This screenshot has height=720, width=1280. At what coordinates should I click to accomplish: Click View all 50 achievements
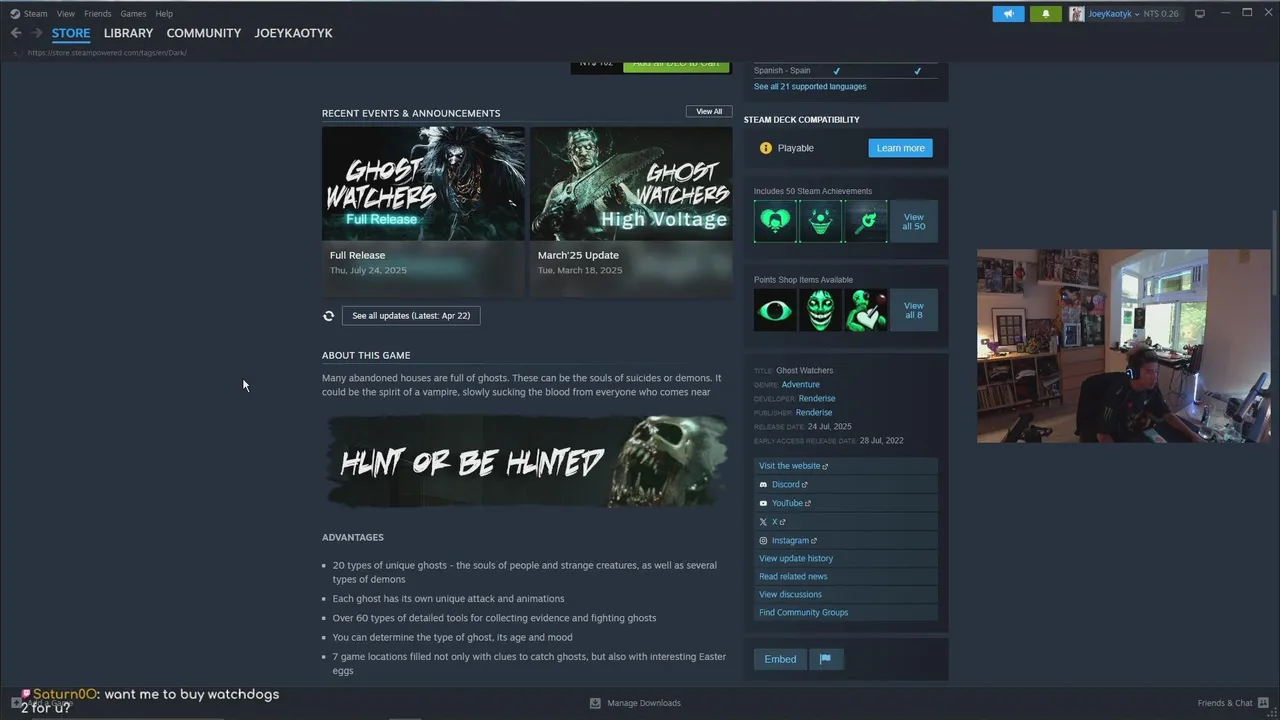914,221
